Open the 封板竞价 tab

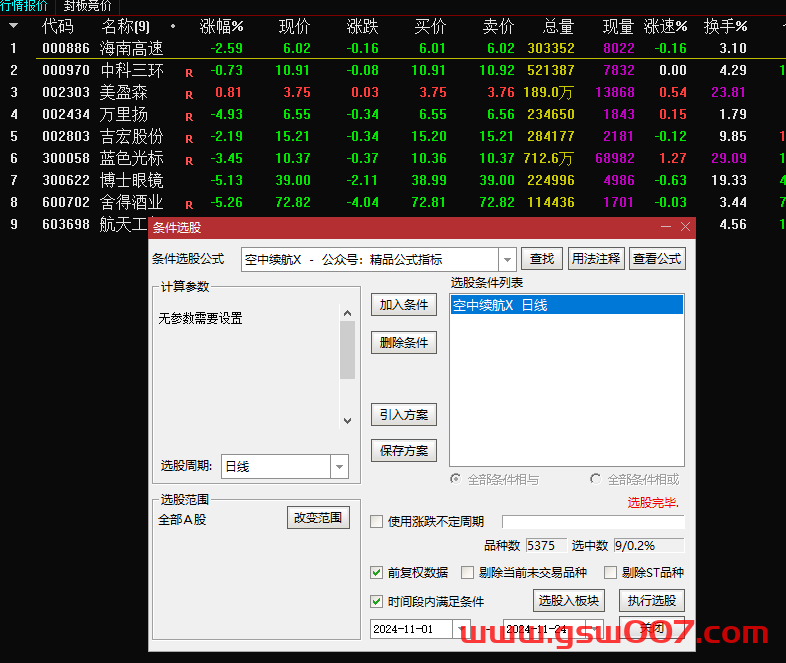tap(88, 6)
